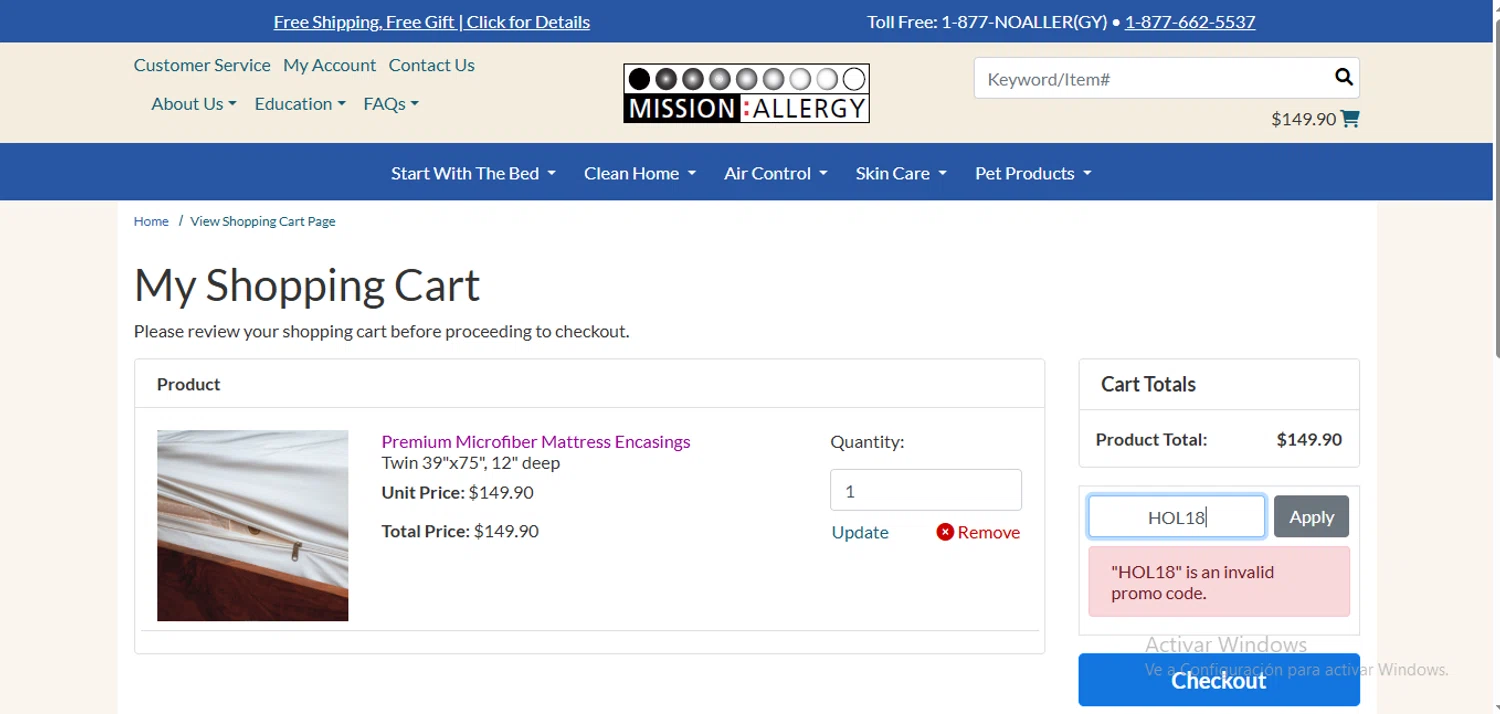This screenshot has width=1500, height=714.
Task: Open Start With The Bed menu
Action: coord(473,173)
